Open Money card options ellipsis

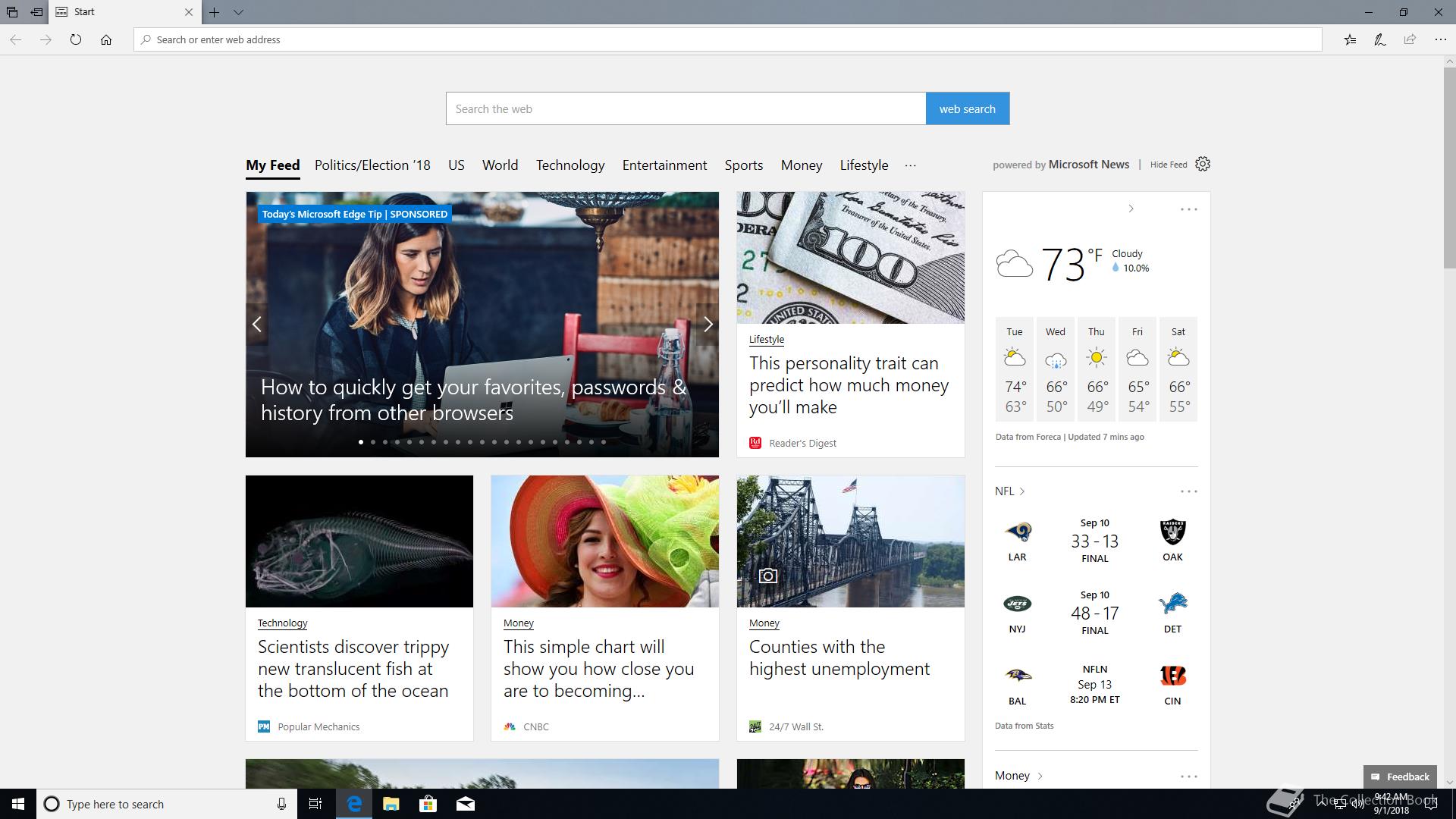click(1188, 777)
